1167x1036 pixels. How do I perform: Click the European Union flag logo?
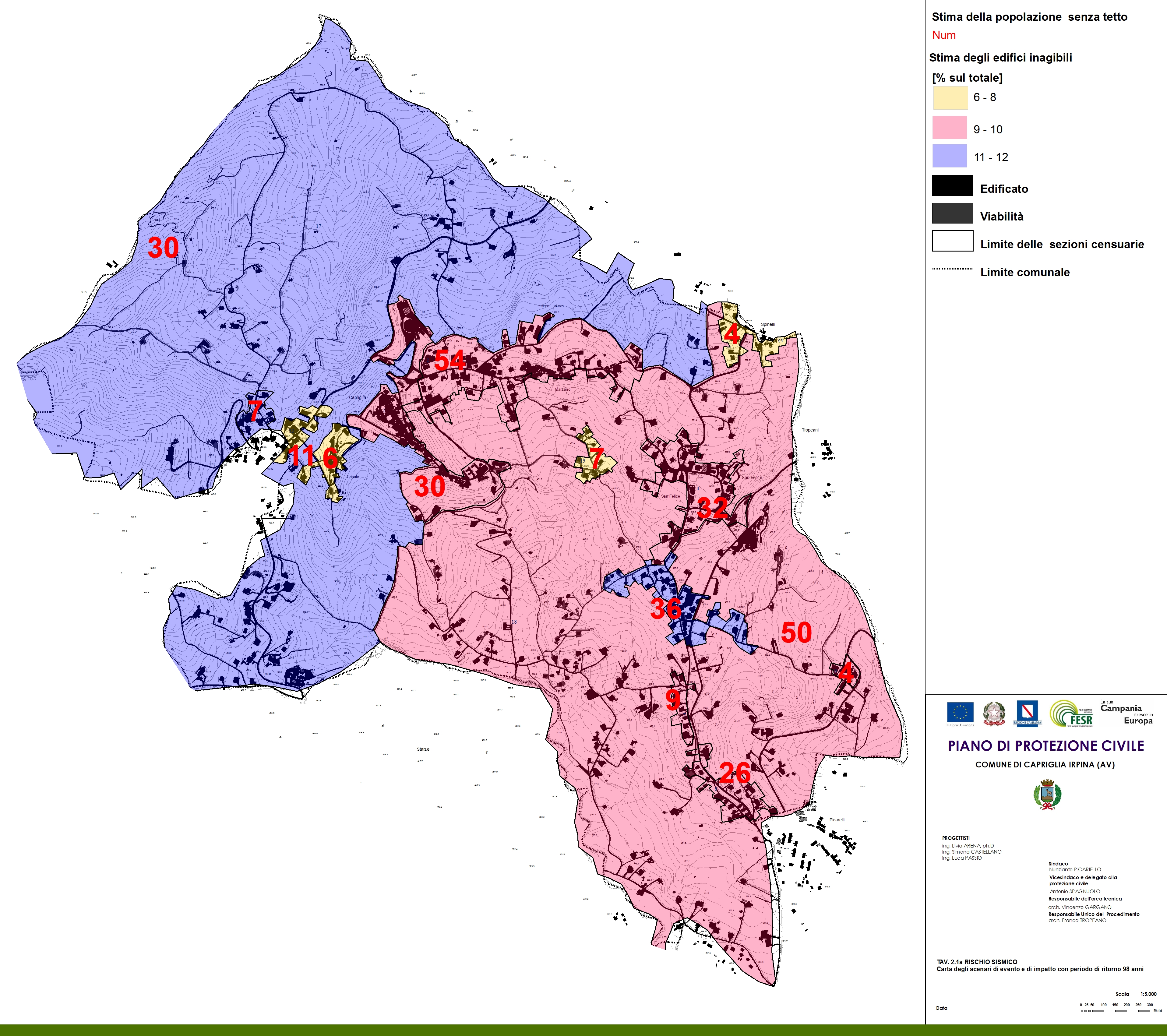click(960, 713)
